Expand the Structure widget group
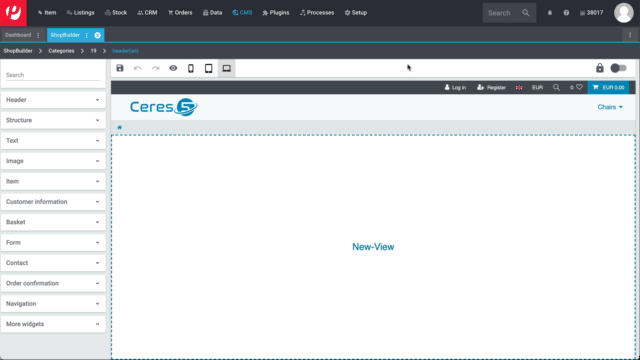 (53, 120)
